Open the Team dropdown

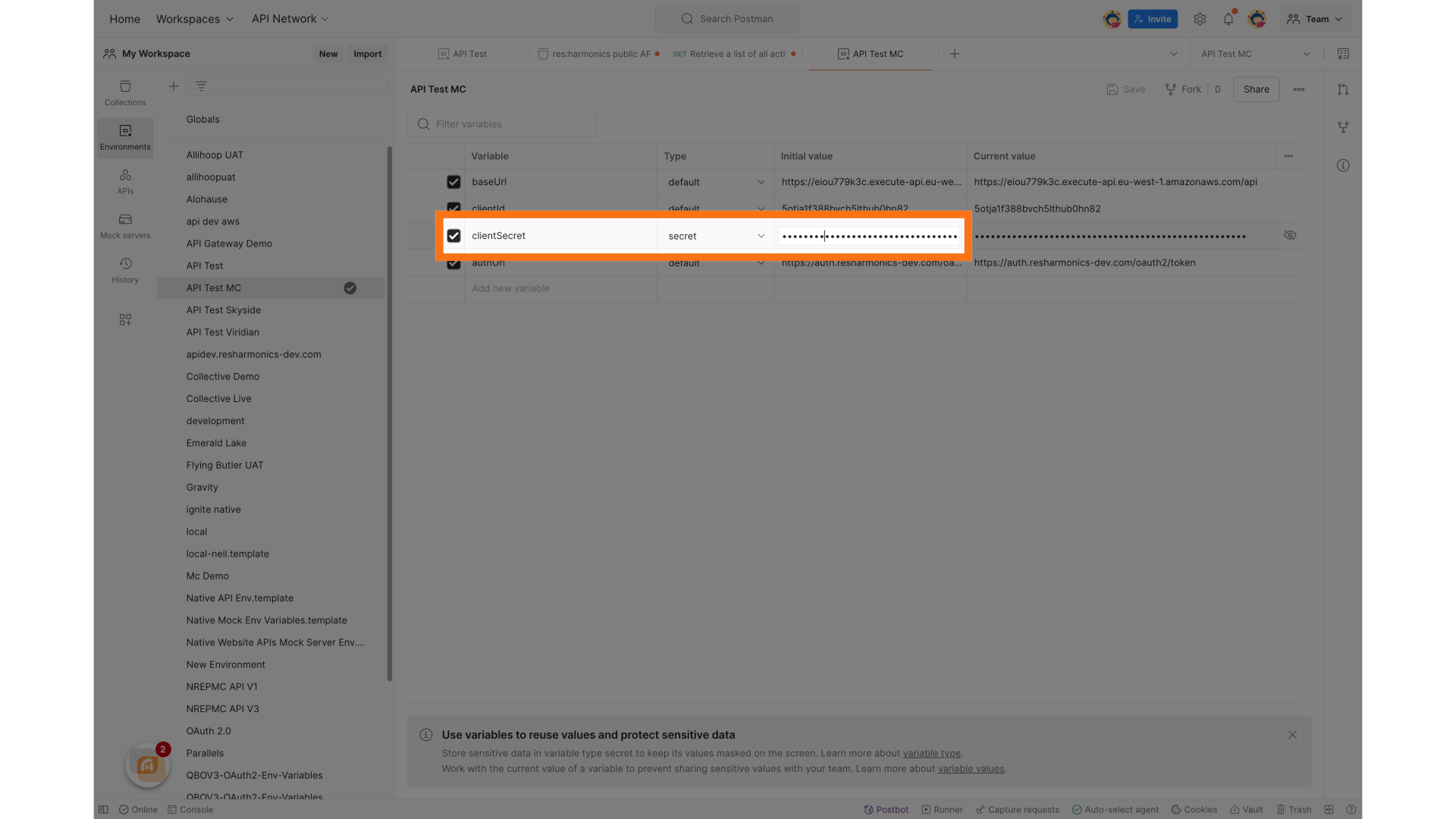[x=1315, y=19]
